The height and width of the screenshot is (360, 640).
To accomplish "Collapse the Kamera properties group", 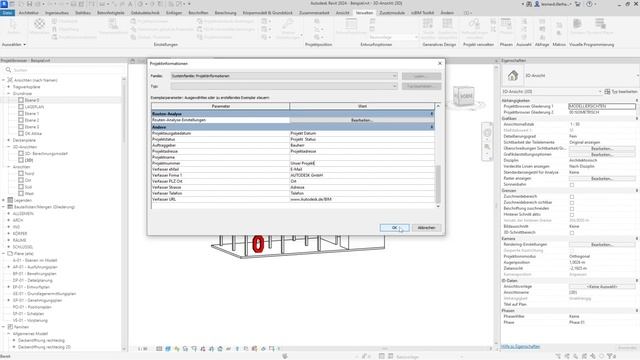I will coord(636,239).
